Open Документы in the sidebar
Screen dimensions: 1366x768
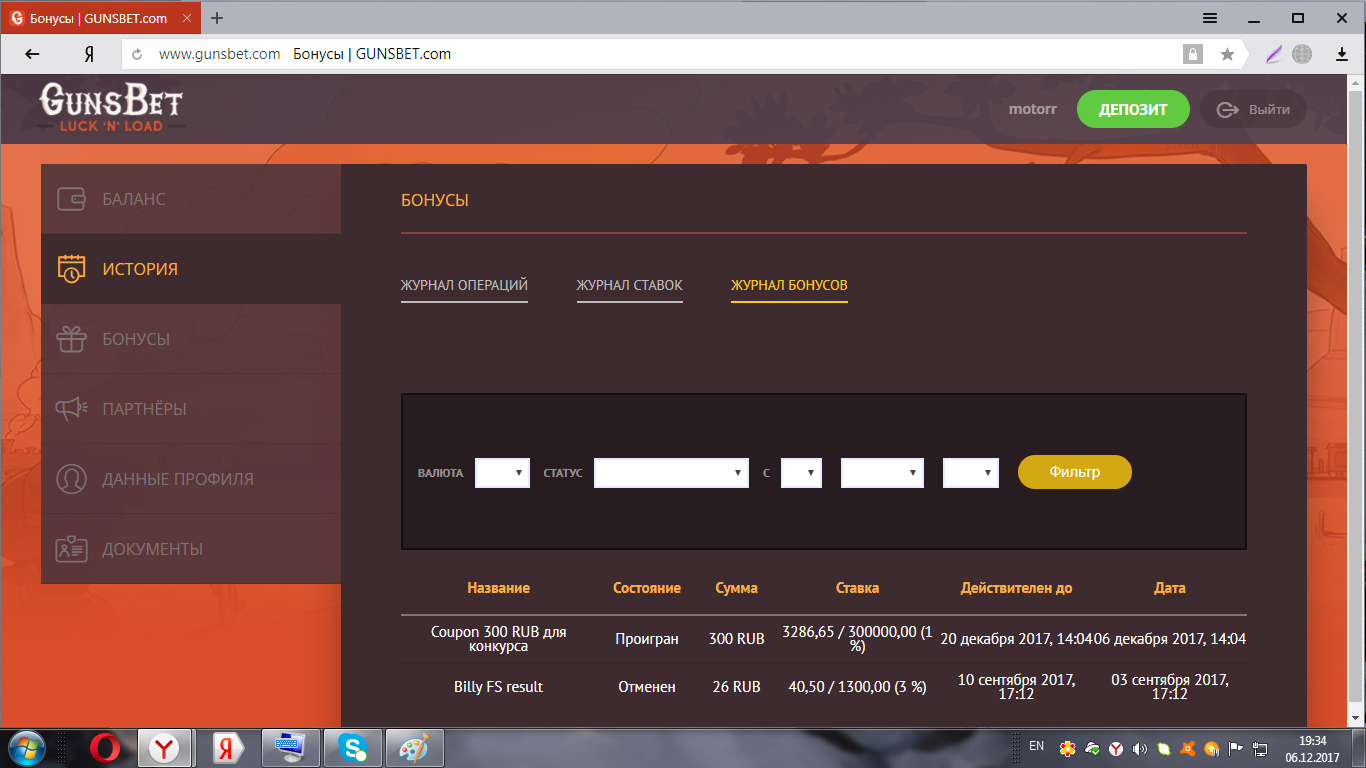tap(191, 549)
